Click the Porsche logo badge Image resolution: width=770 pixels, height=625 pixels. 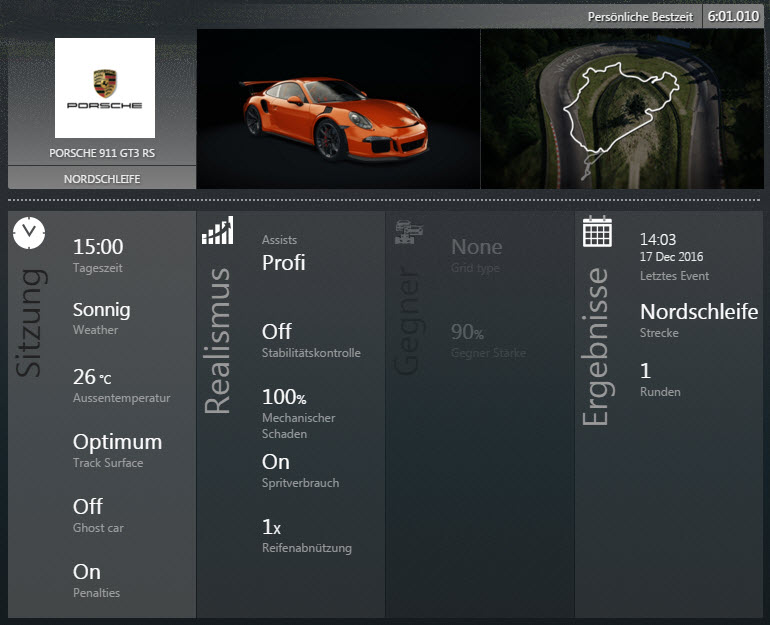click(x=105, y=88)
